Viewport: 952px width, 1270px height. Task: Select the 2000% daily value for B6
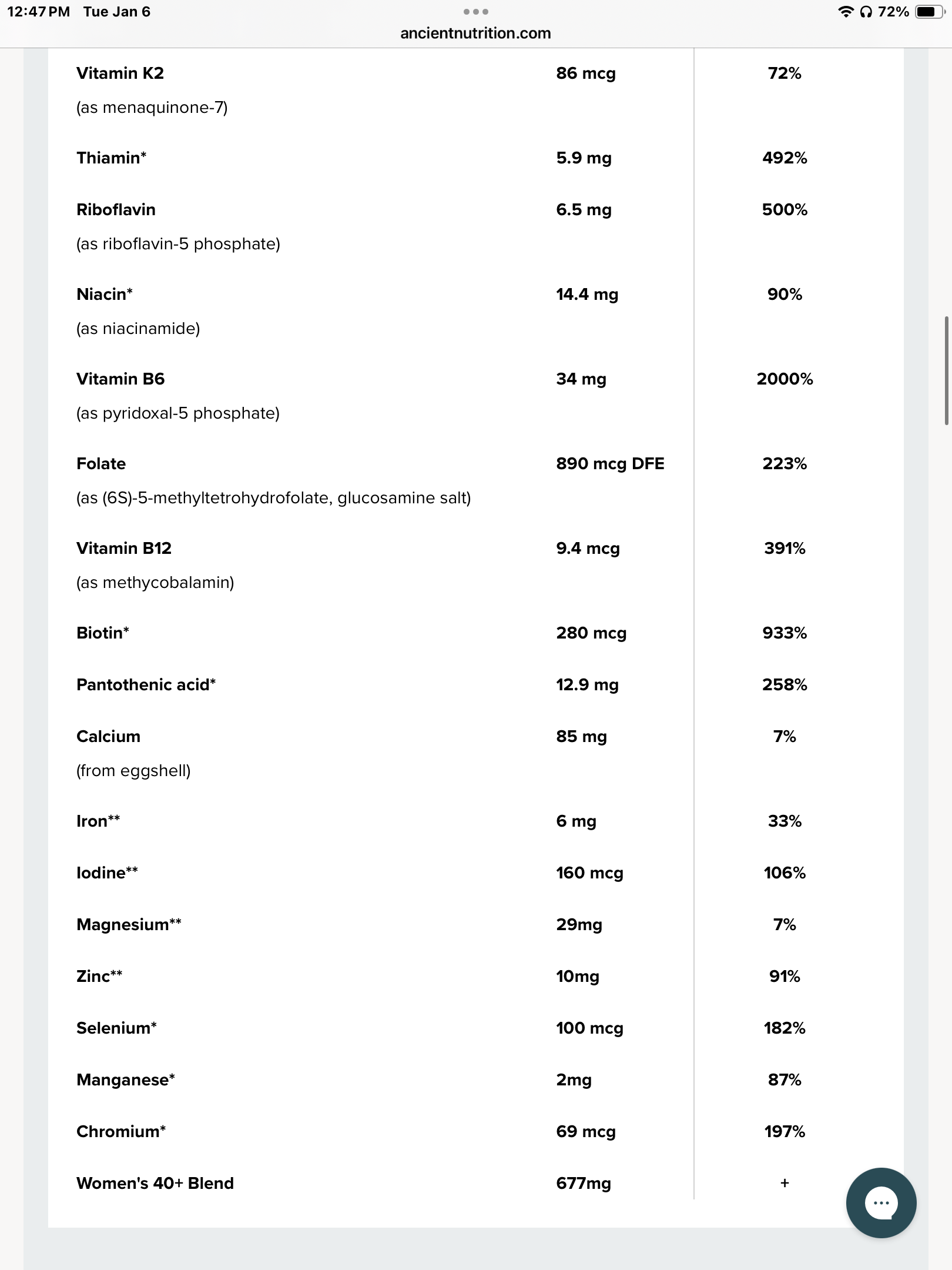pos(785,379)
